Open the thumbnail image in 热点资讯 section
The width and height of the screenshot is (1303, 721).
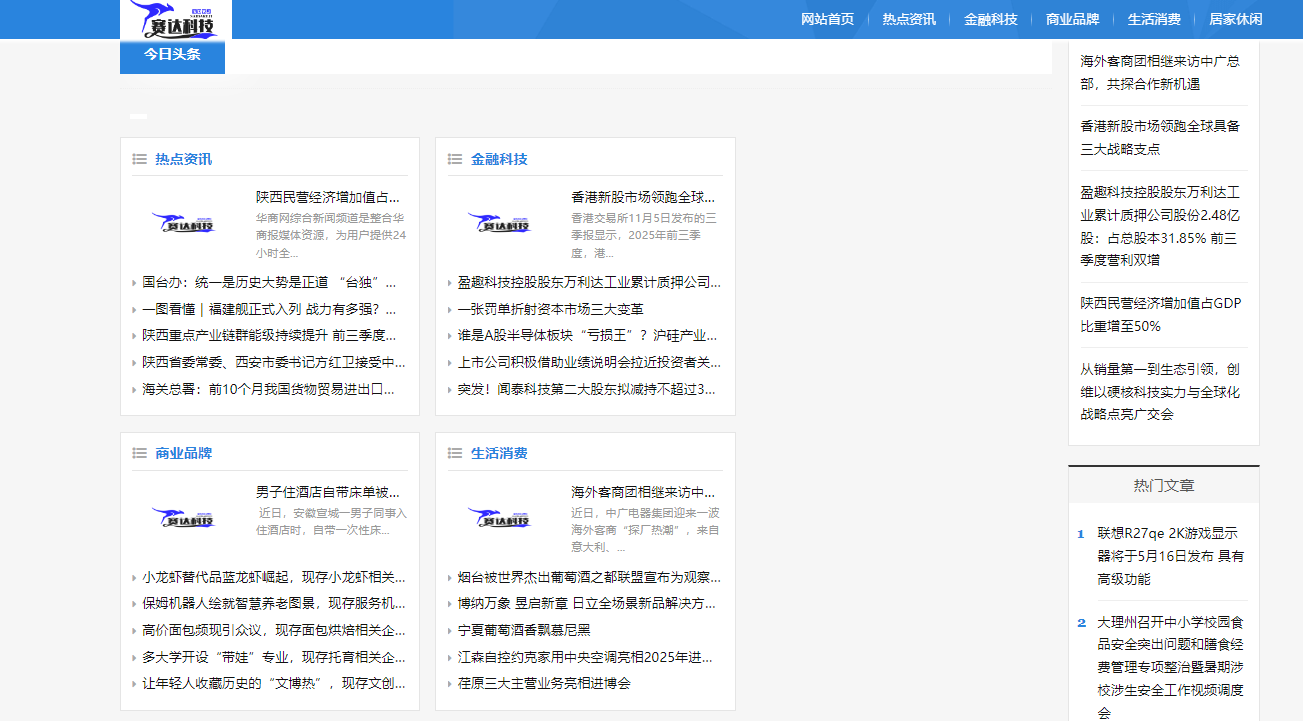coord(183,223)
